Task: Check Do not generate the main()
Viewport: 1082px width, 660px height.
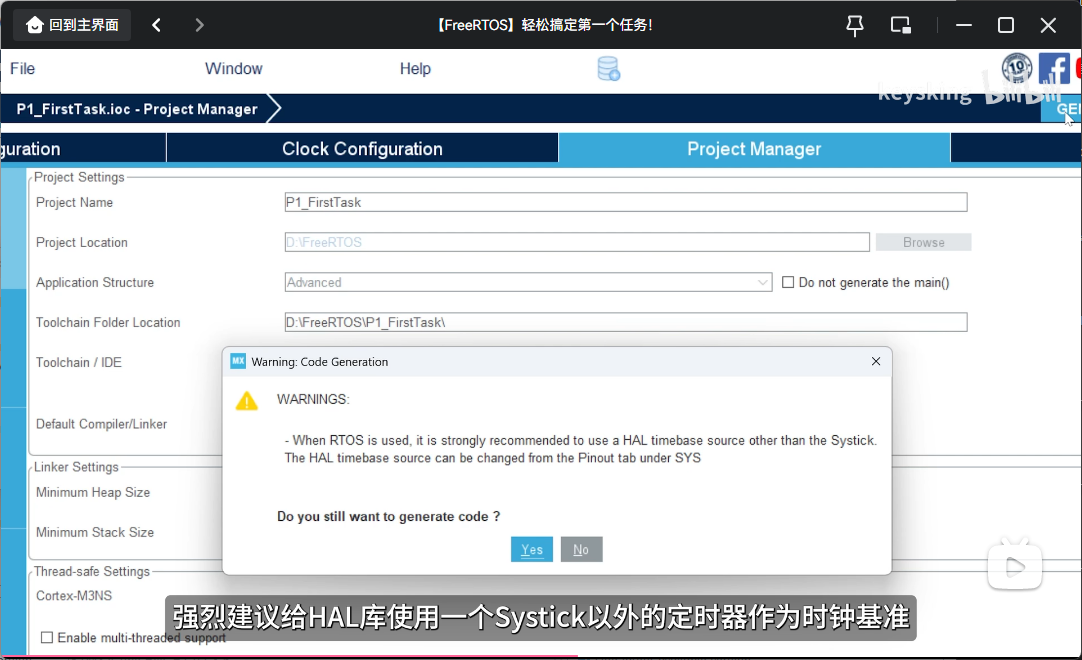Action: [x=787, y=282]
